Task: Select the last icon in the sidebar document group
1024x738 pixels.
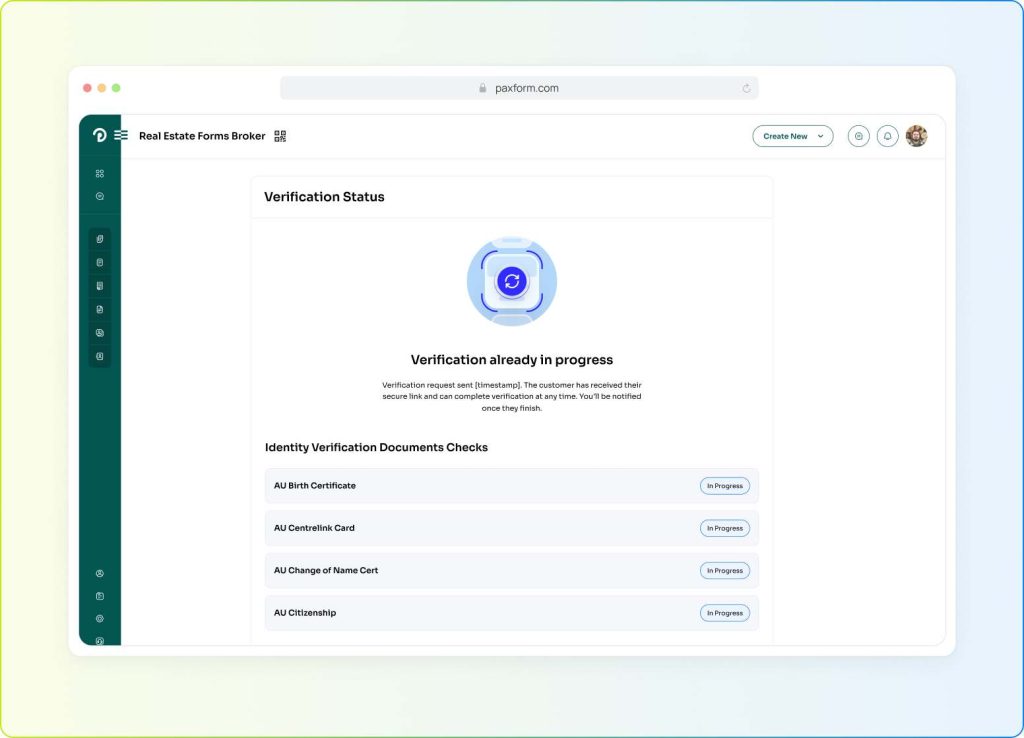Action: 99,356
